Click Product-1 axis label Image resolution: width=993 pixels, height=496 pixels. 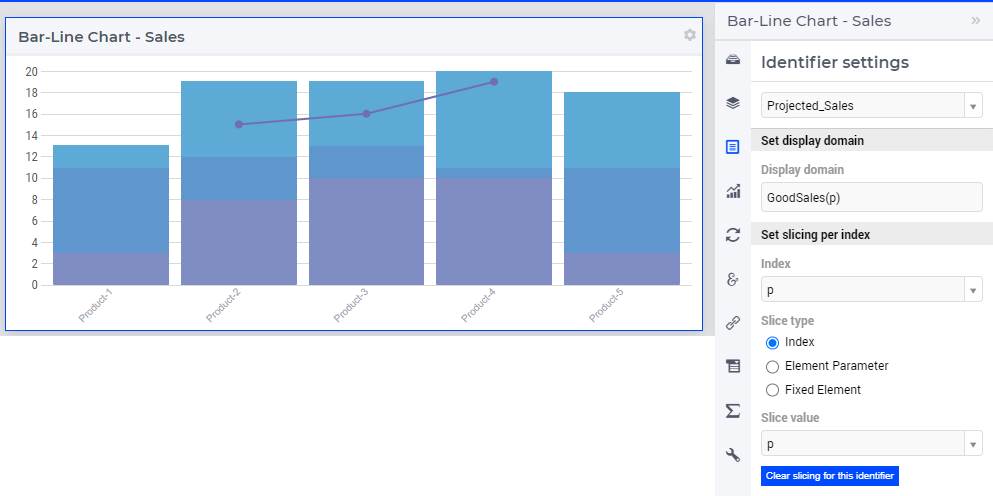96,307
